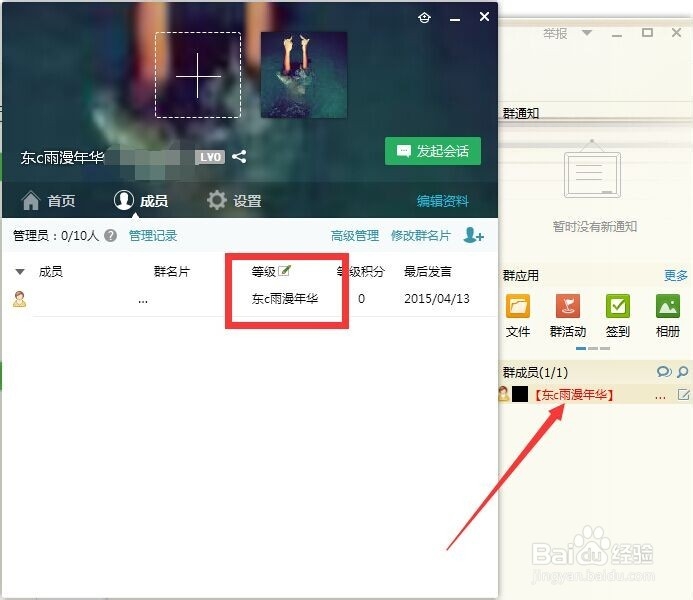The width and height of the screenshot is (693, 600).
Task: Click 举报 in the chat window
Action: (x=555, y=33)
